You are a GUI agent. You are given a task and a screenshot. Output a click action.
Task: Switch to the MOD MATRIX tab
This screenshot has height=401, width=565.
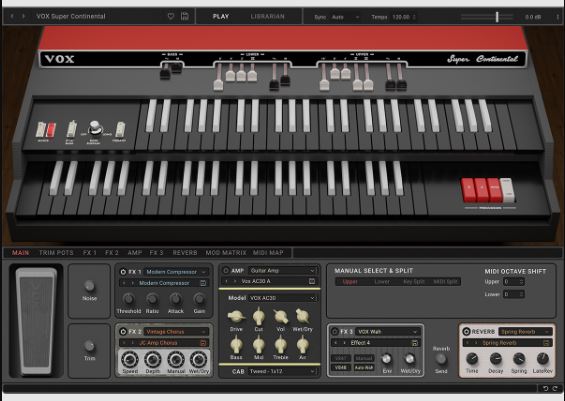click(226, 253)
